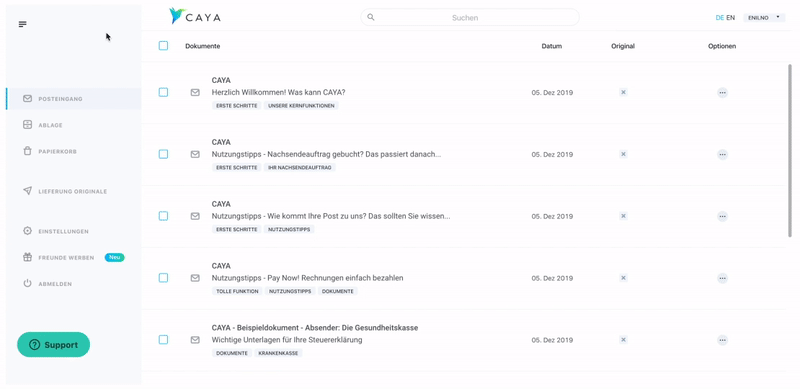
Task: Open three-dot options for Wie kommt Ihre Post
Action: tap(722, 216)
